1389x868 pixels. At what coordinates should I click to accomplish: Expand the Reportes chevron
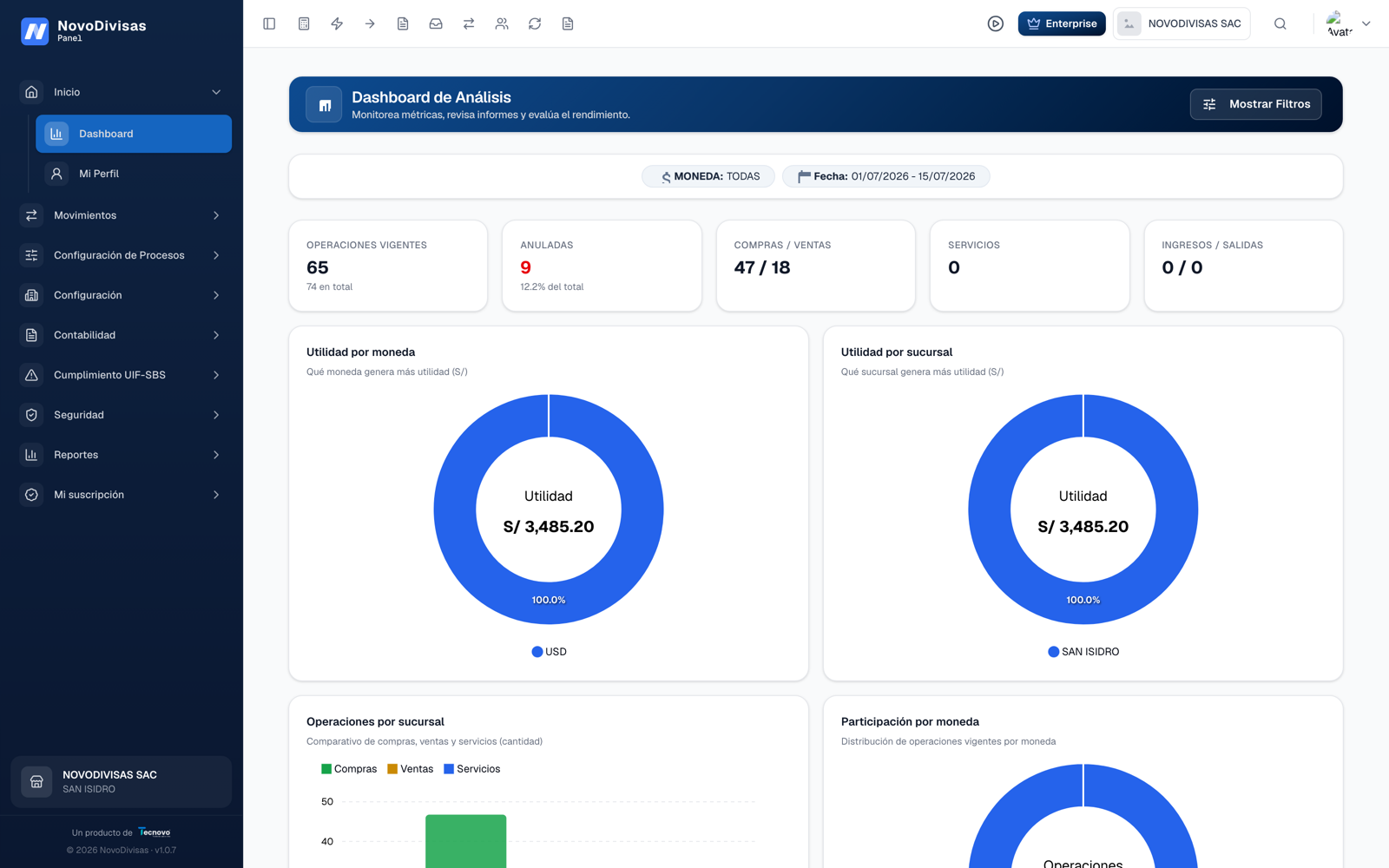click(216, 455)
